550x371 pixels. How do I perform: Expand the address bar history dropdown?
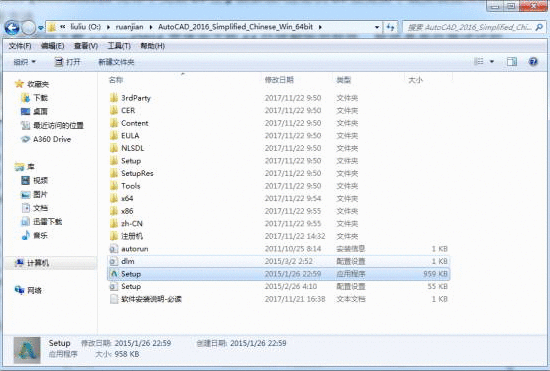(x=377, y=27)
